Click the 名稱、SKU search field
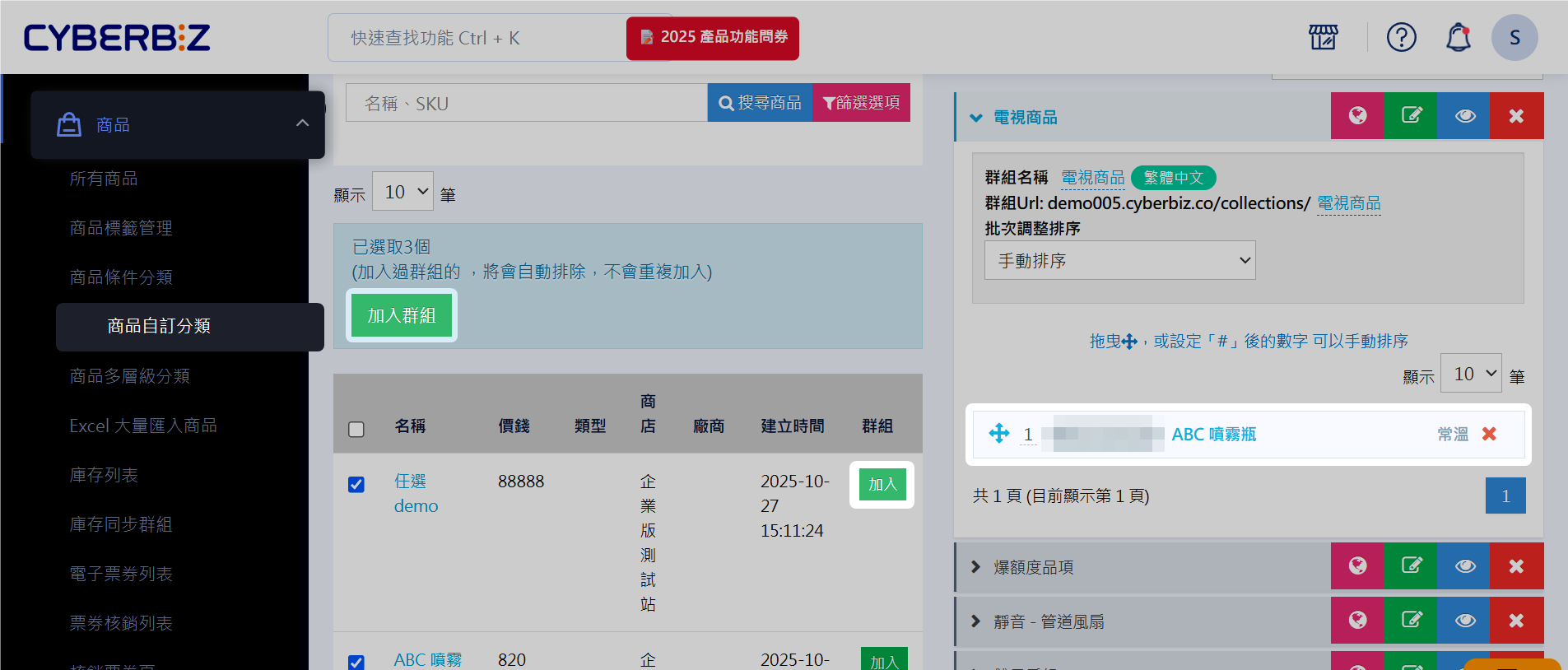The width and height of the screenshot is (1568, 670). click(x=526, y=103)
